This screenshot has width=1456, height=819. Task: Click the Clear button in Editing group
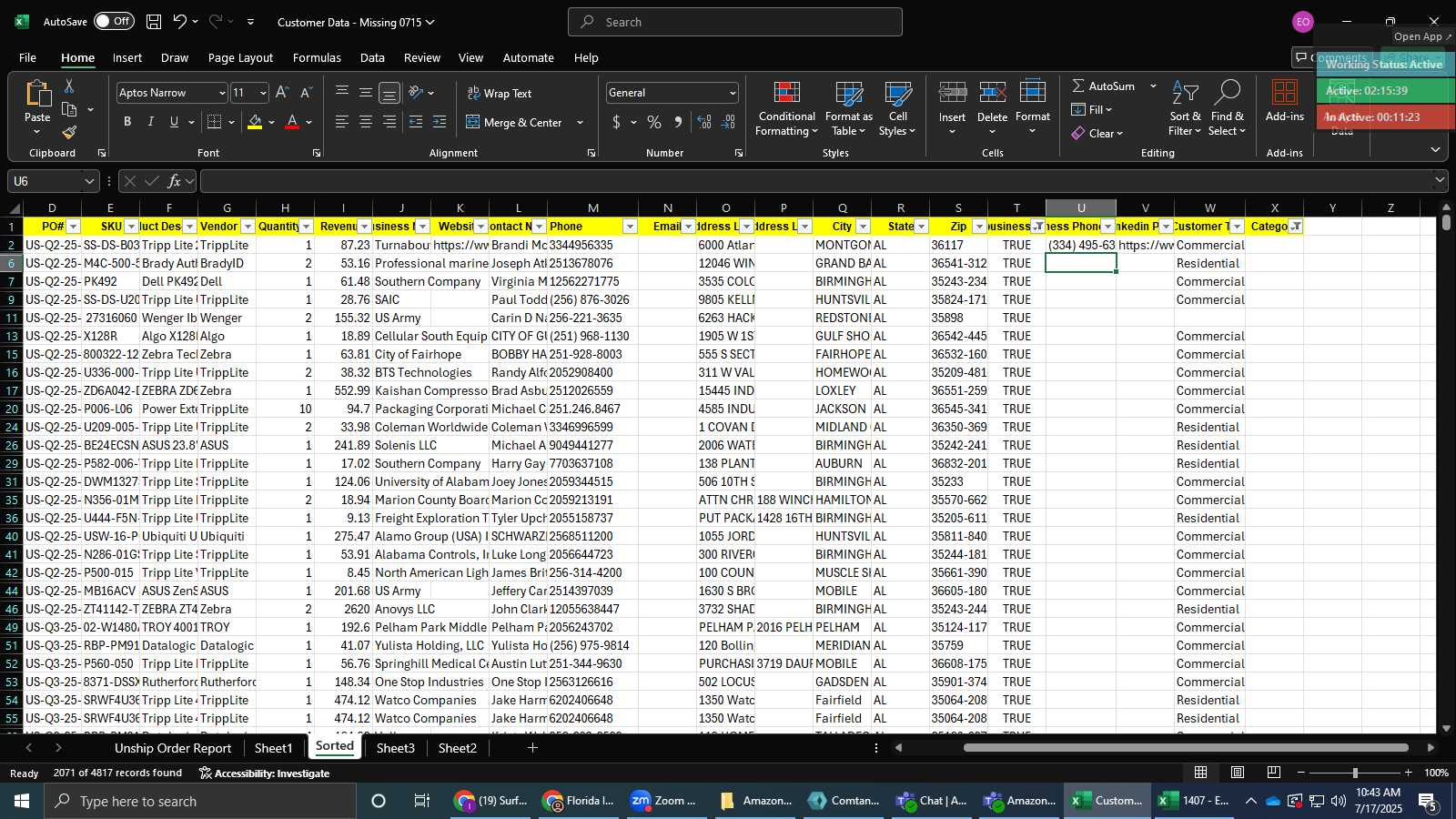pyautogui.click(x=1097, y=133)
